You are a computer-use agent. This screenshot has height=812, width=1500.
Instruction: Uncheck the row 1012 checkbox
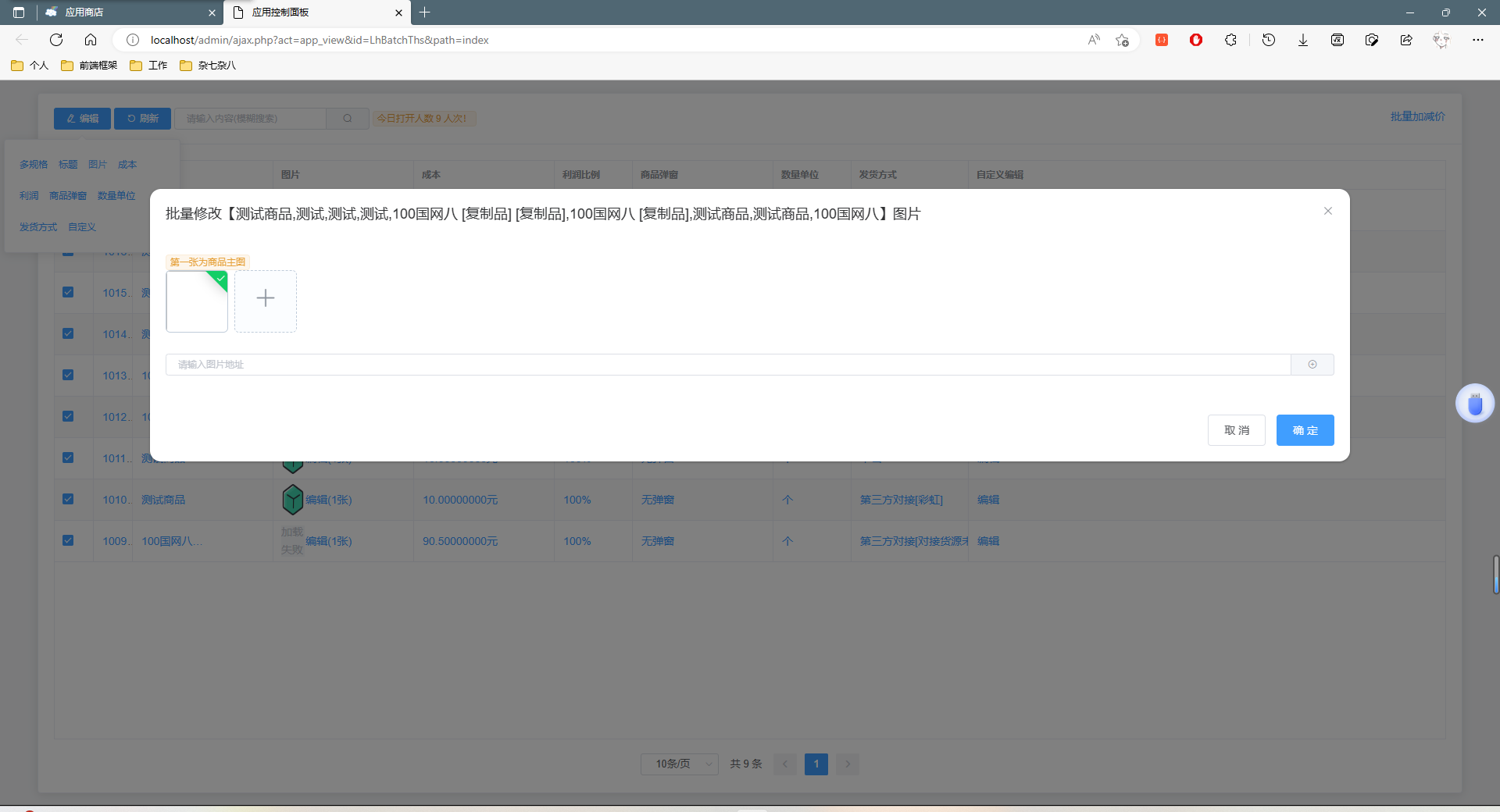pyautogui.click(x=68, y=416)
